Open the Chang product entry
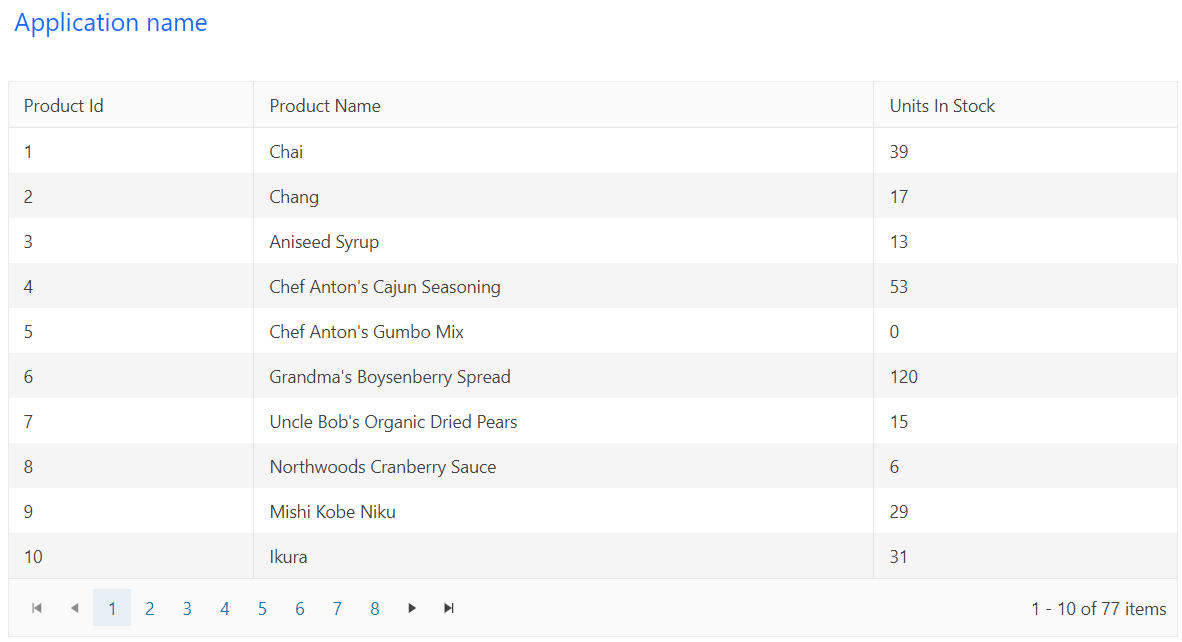This screenshot has height=642, width=1182. coord(294,196)
